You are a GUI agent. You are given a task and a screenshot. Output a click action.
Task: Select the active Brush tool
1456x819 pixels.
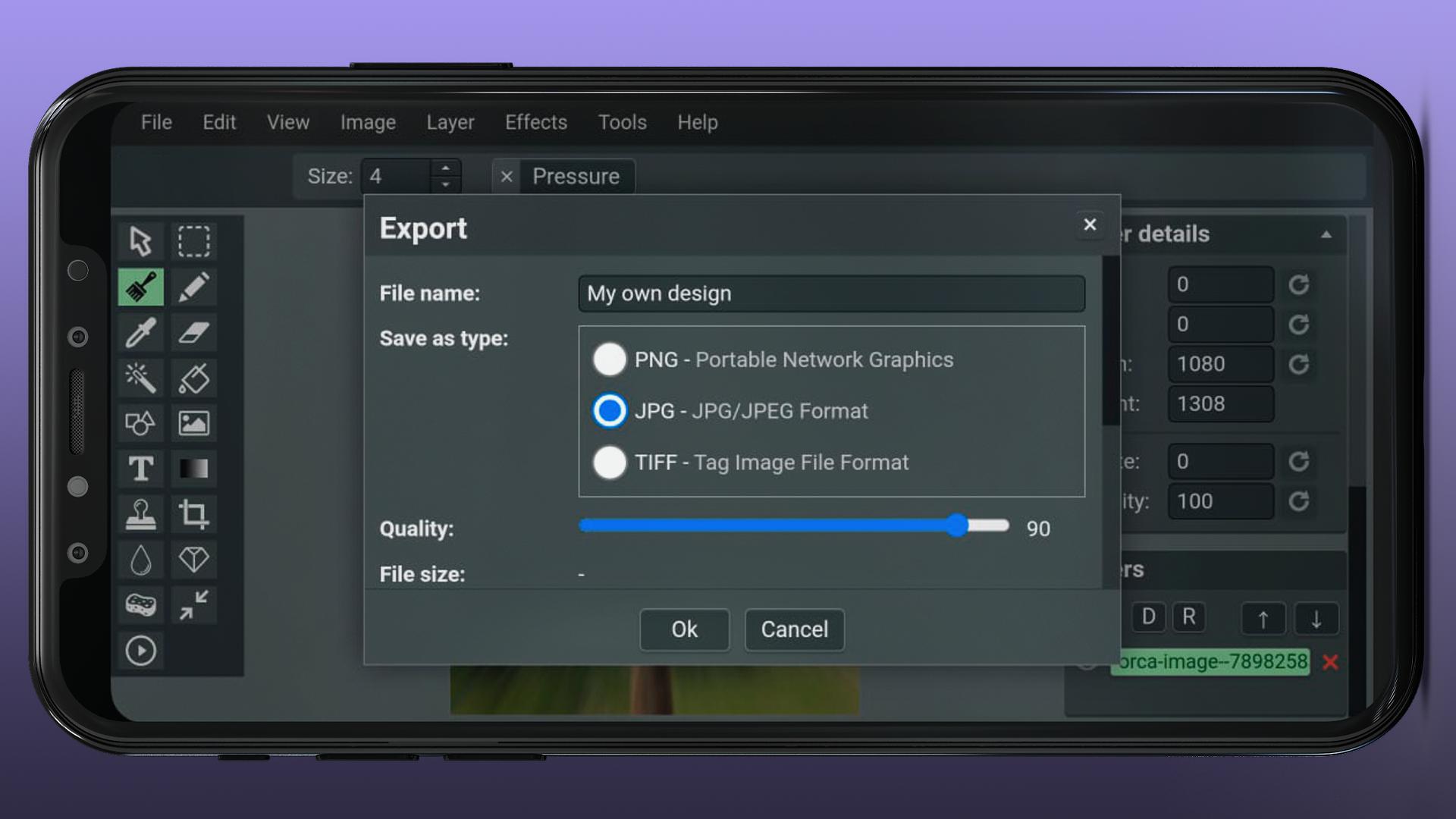(141, 287)
